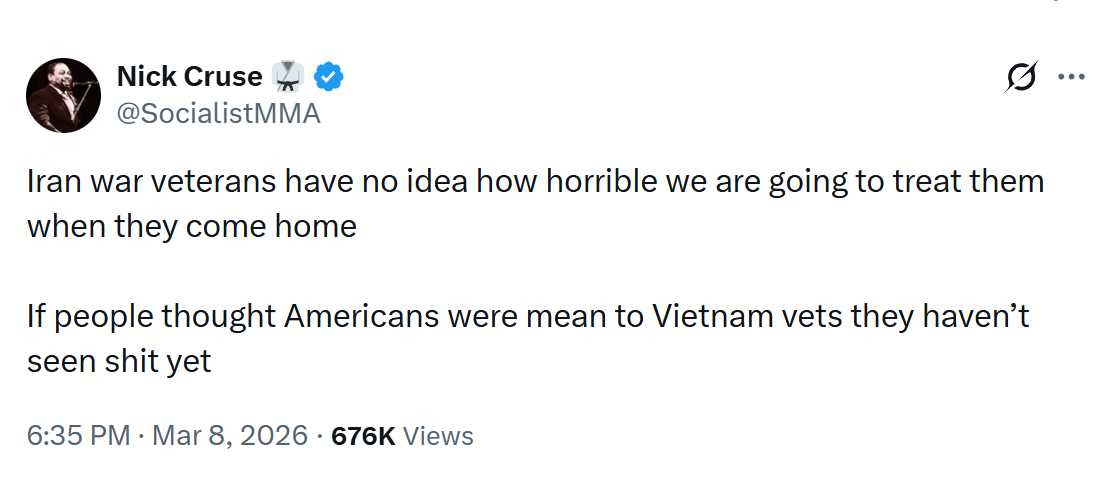
Task: Open the Grok actions icon
Action: [1021, 79]
